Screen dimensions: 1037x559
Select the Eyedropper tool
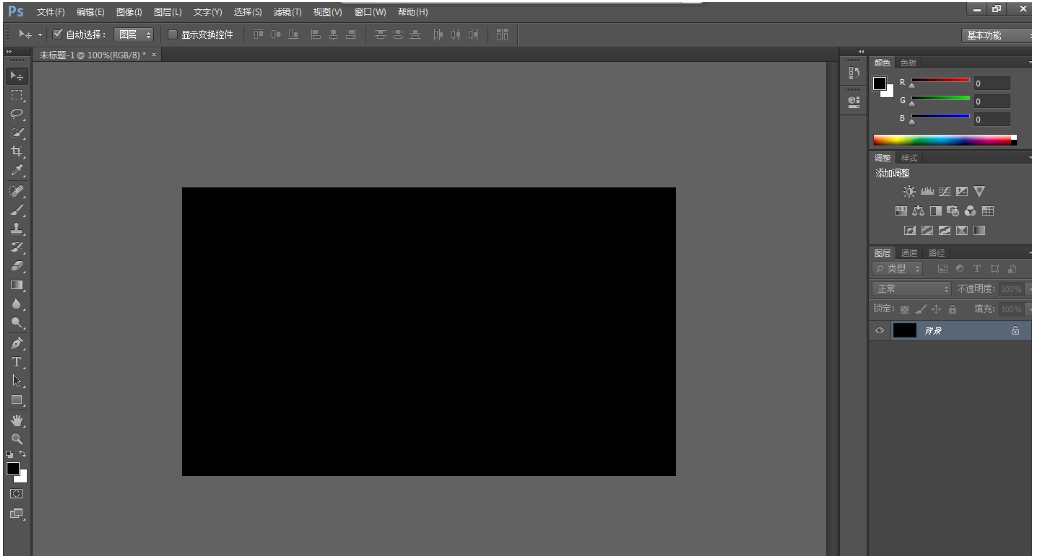point(17,170)
